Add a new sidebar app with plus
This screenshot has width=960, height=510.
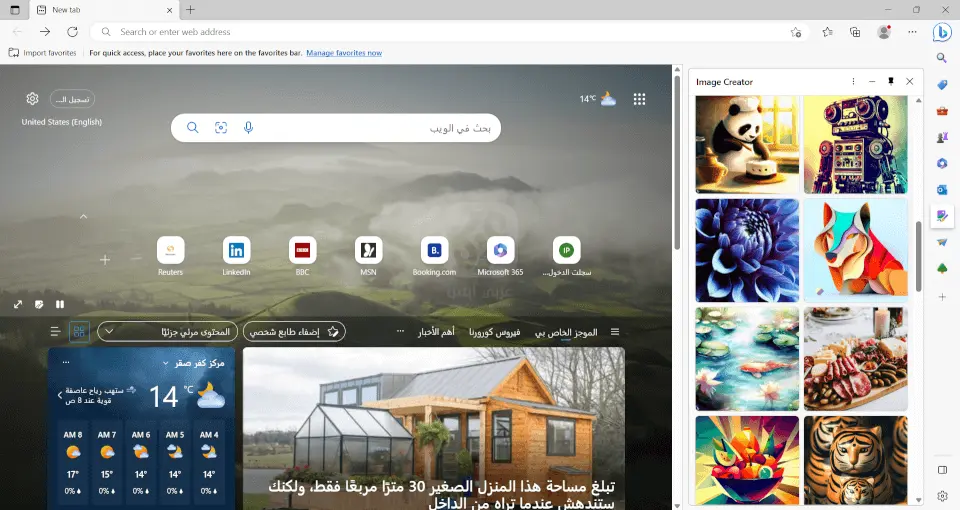pyautogui.click(x=942, y=297)
